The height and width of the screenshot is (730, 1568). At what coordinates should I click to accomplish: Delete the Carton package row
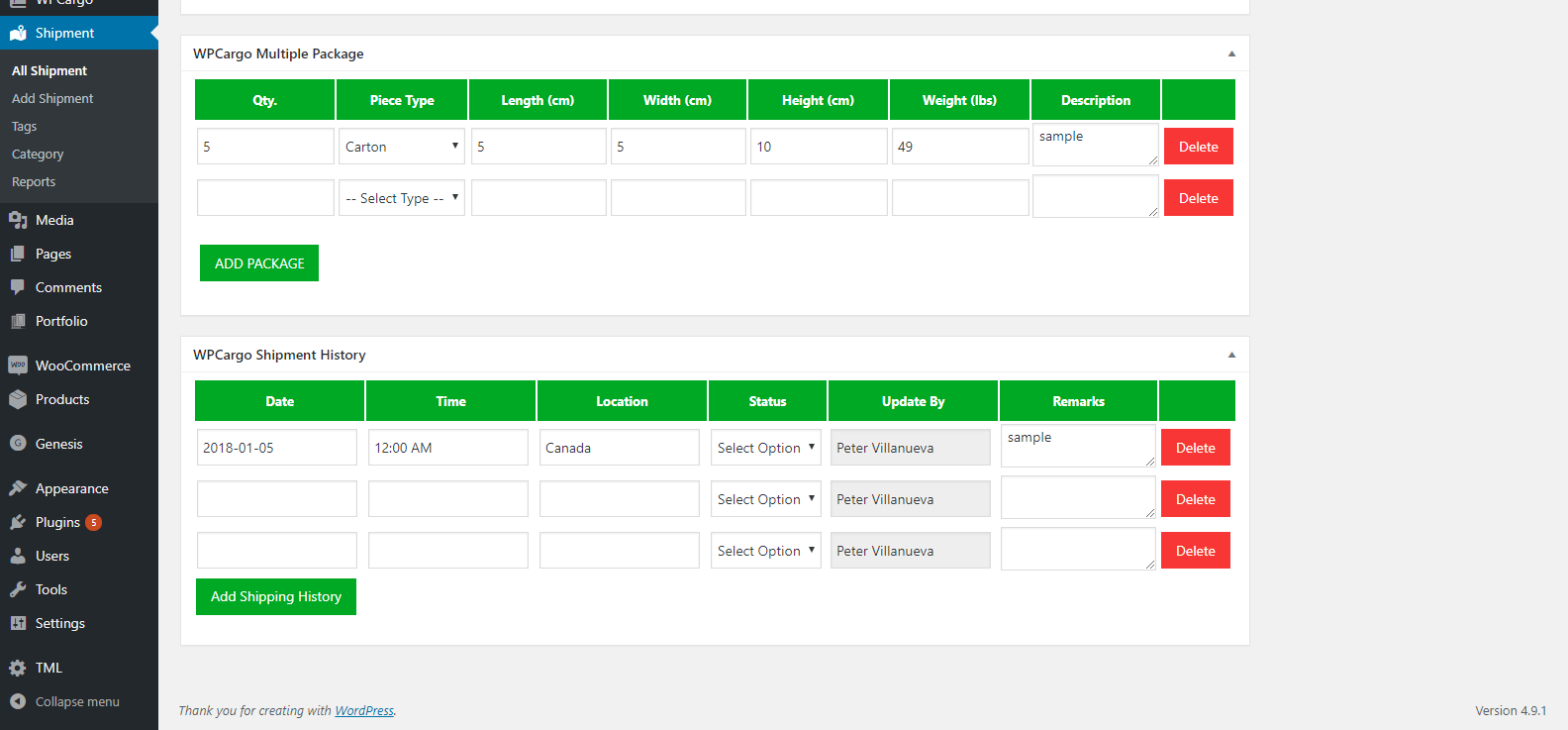point(1199,147)
